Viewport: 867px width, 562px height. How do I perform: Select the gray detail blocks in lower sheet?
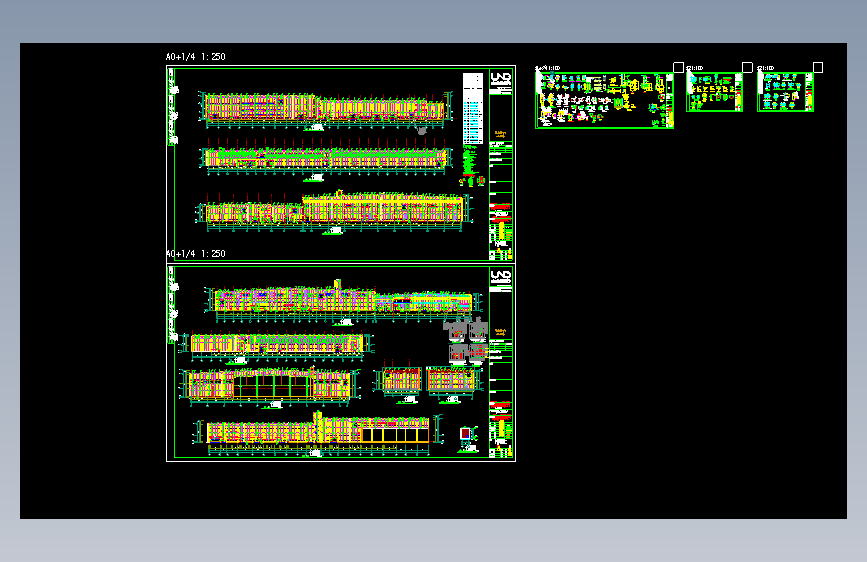[466, 342]
